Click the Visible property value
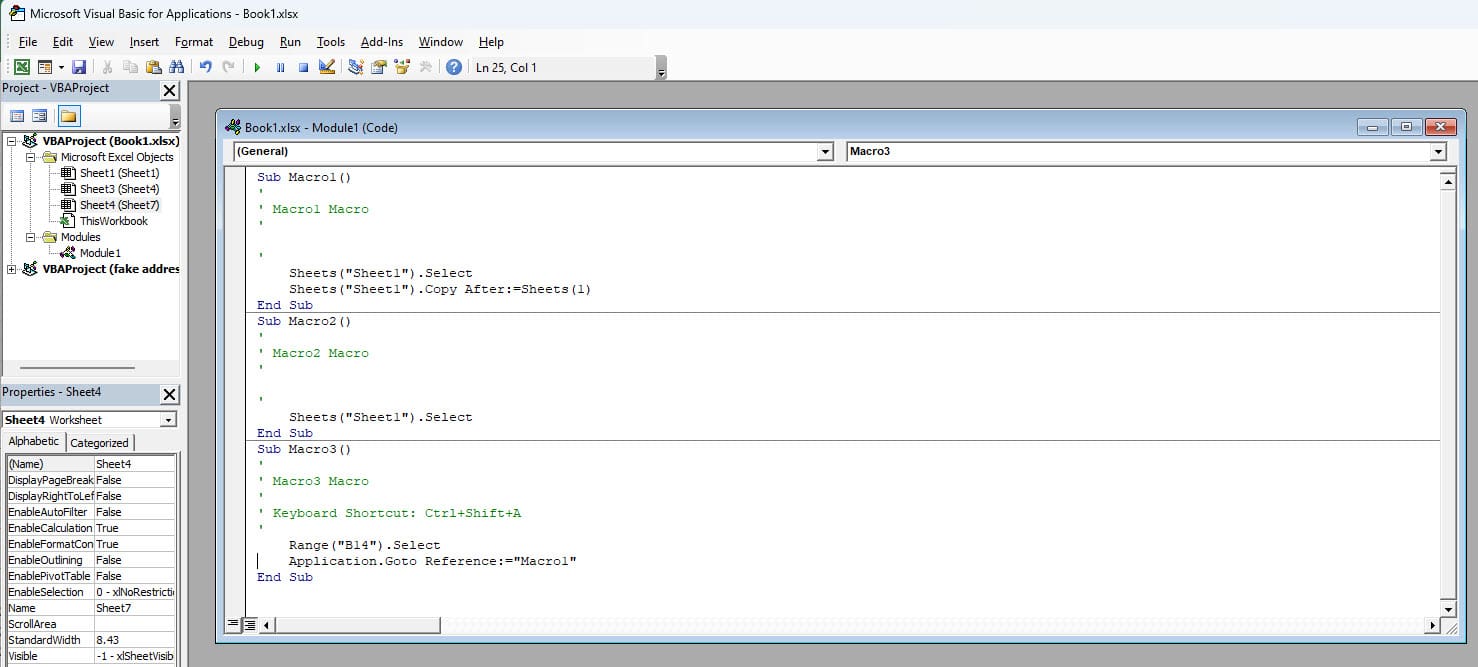The height and width of the screenshot is (667, 1478). click(134, 656)
